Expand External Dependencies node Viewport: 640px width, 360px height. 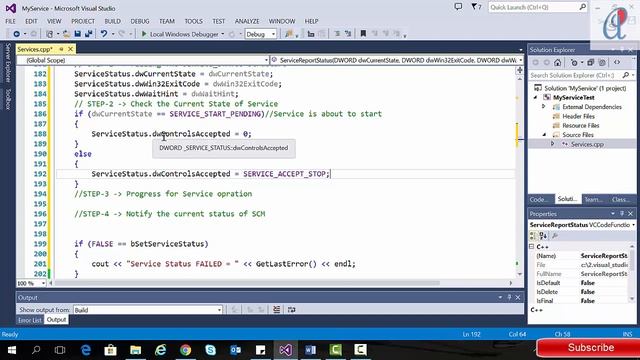click(x=544, y=107)
